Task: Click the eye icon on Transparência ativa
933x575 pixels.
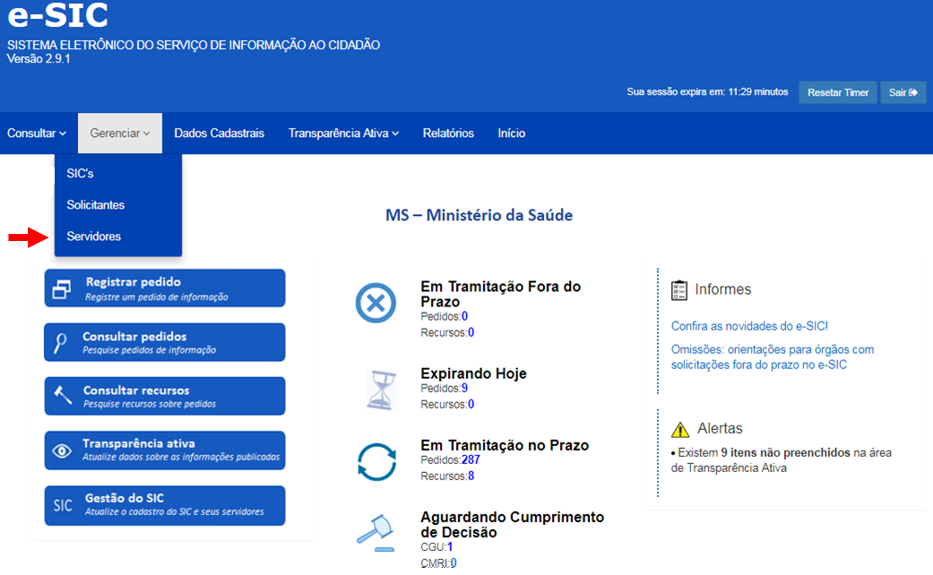Action: pyautogui.click(x=62, y=451)
